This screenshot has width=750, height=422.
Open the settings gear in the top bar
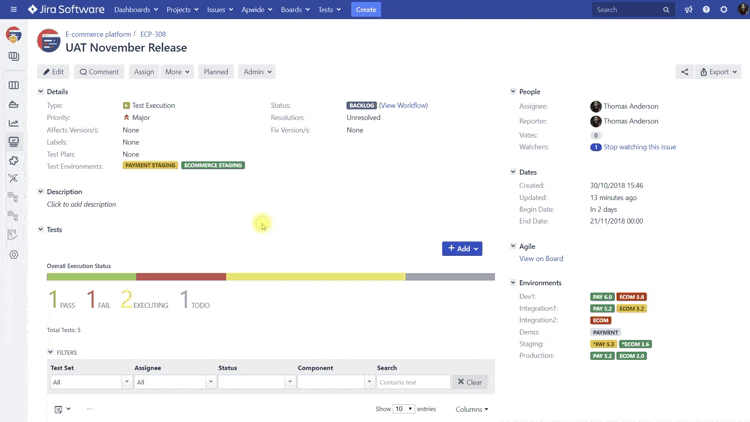pyautogui.click(x=724, y=10)
